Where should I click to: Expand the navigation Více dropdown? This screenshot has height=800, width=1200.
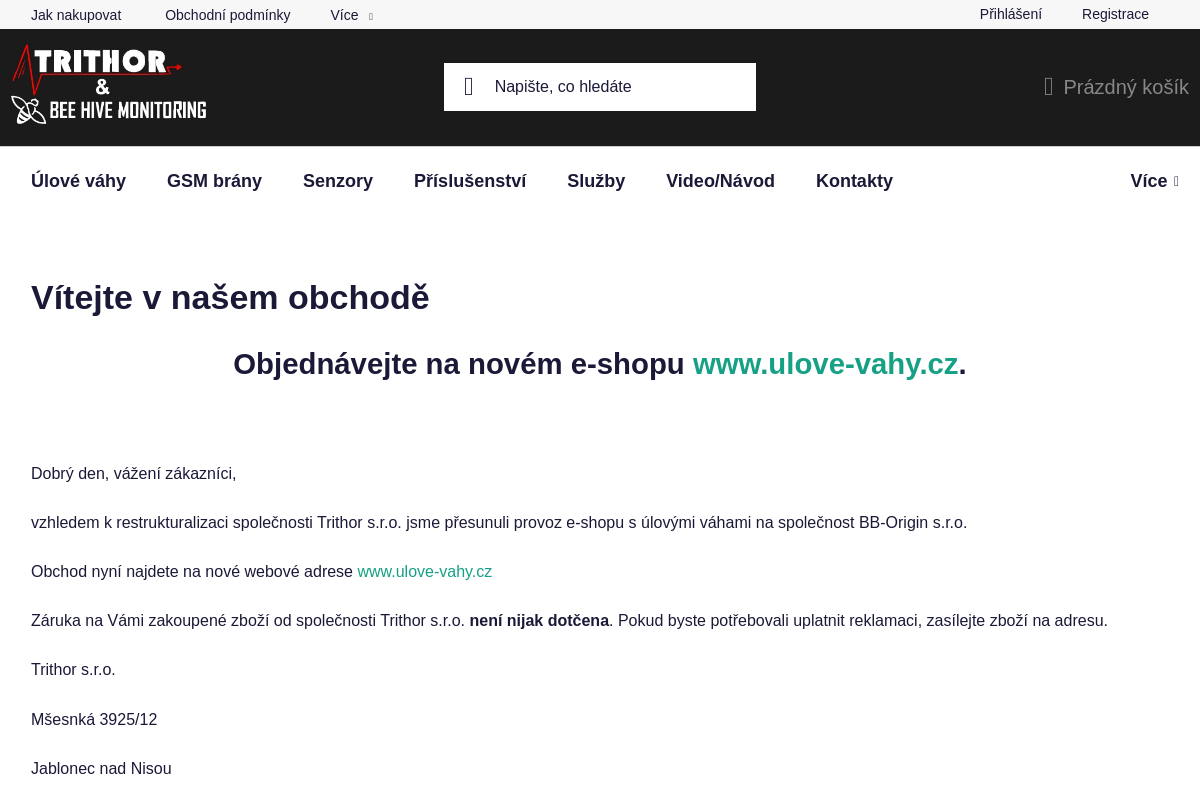point(1154,181)
